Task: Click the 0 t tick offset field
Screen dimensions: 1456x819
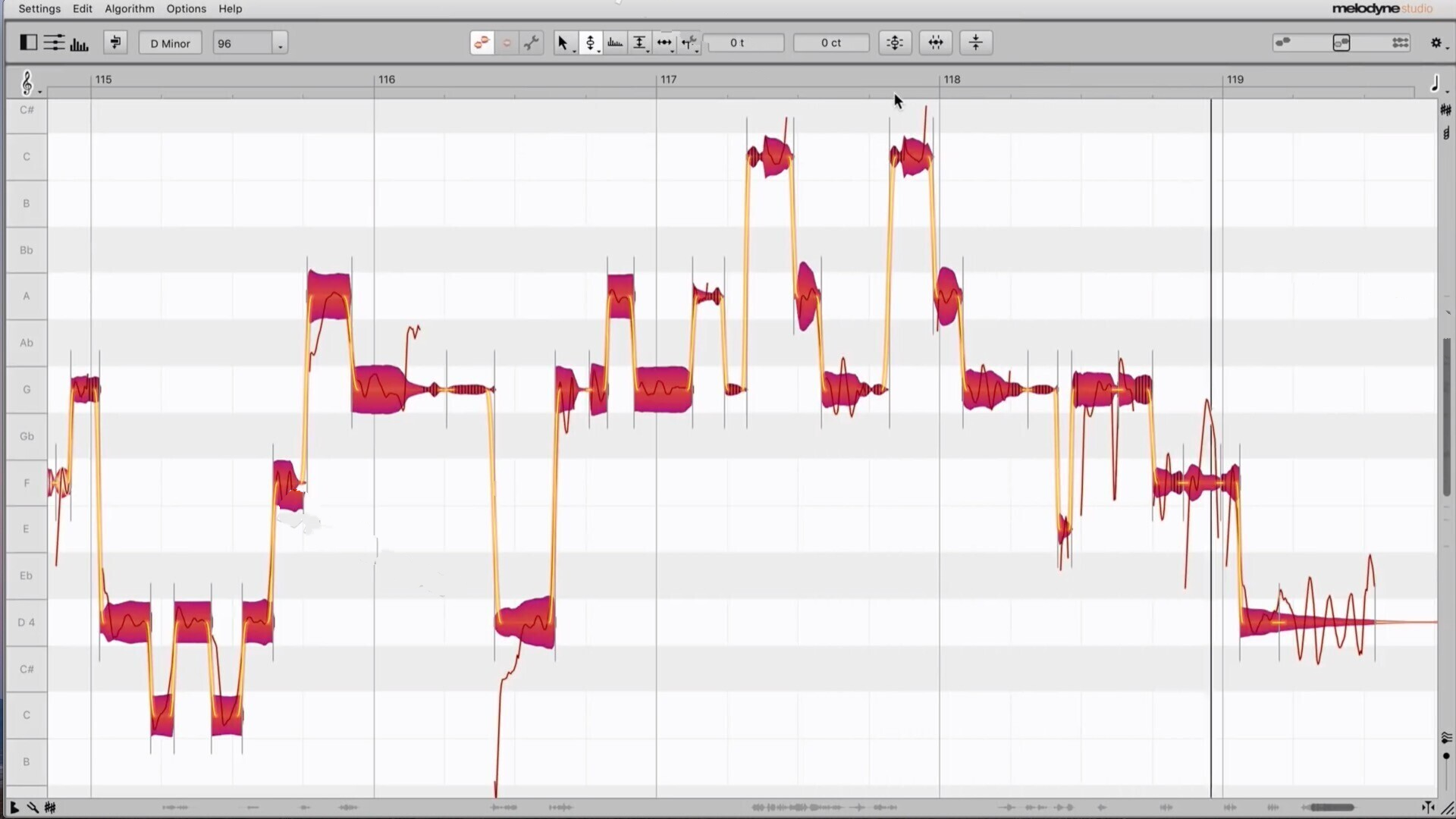Action: click(744, 42)
